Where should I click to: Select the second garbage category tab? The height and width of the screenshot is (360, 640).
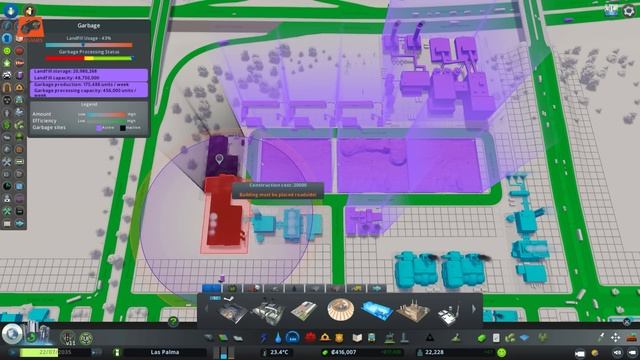[x=232, y=288]
